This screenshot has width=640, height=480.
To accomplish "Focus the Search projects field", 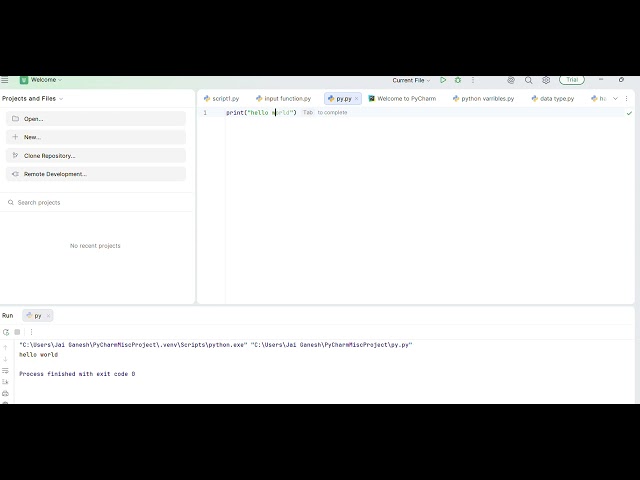I will pos(96,202).
